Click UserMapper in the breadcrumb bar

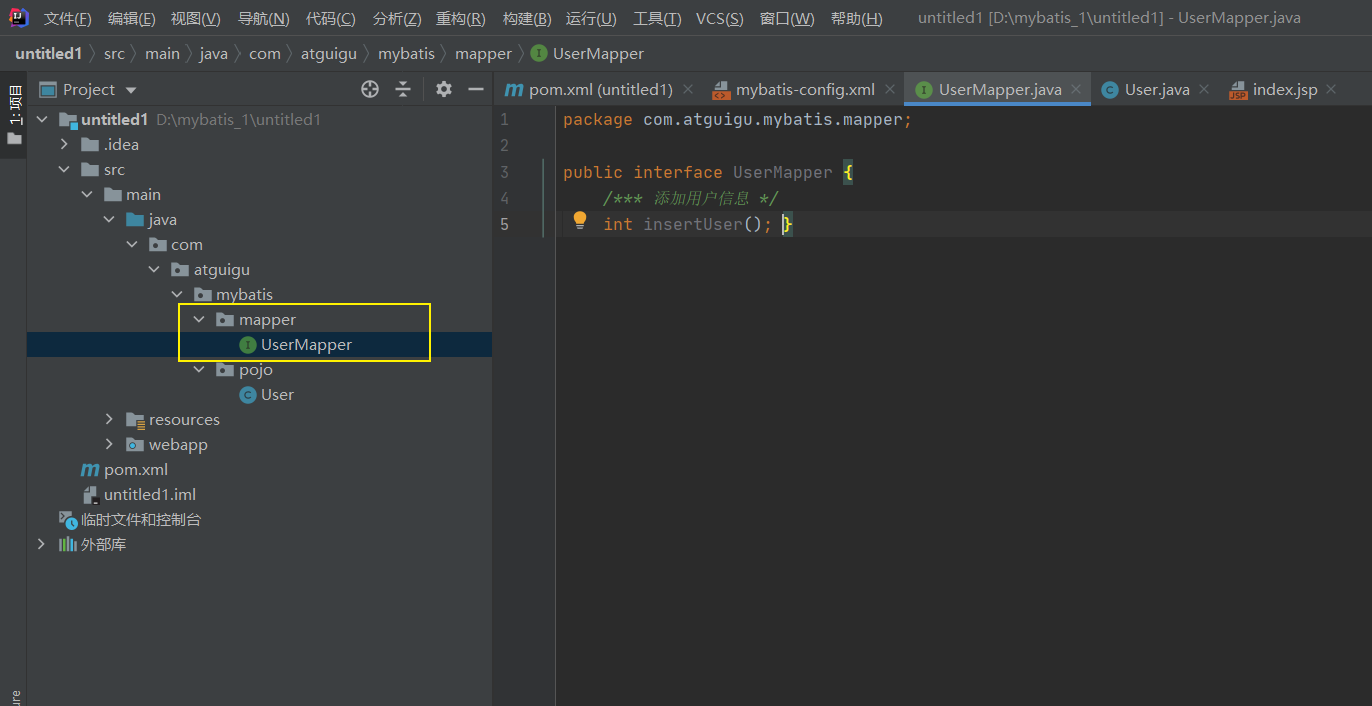coord(598,53)
